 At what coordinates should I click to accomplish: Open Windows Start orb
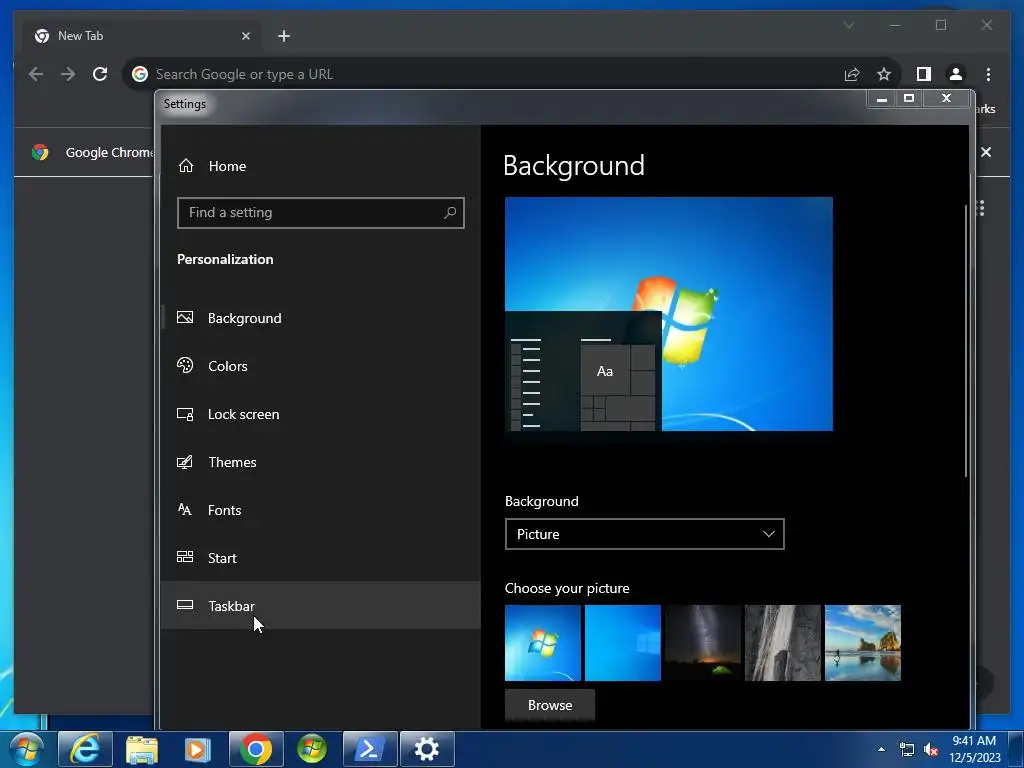click(26, 748)
